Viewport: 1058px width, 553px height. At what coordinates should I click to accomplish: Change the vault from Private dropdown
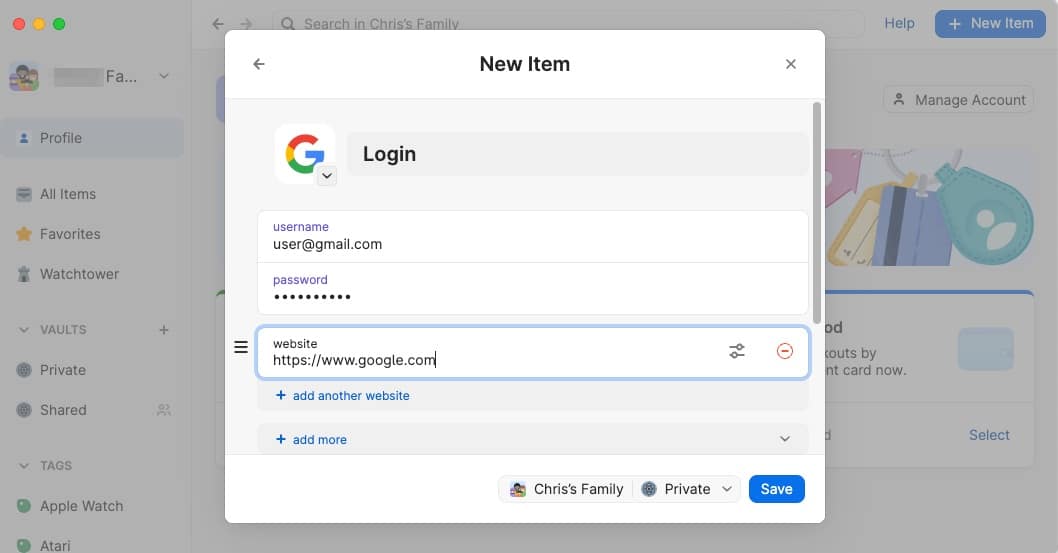687,489
